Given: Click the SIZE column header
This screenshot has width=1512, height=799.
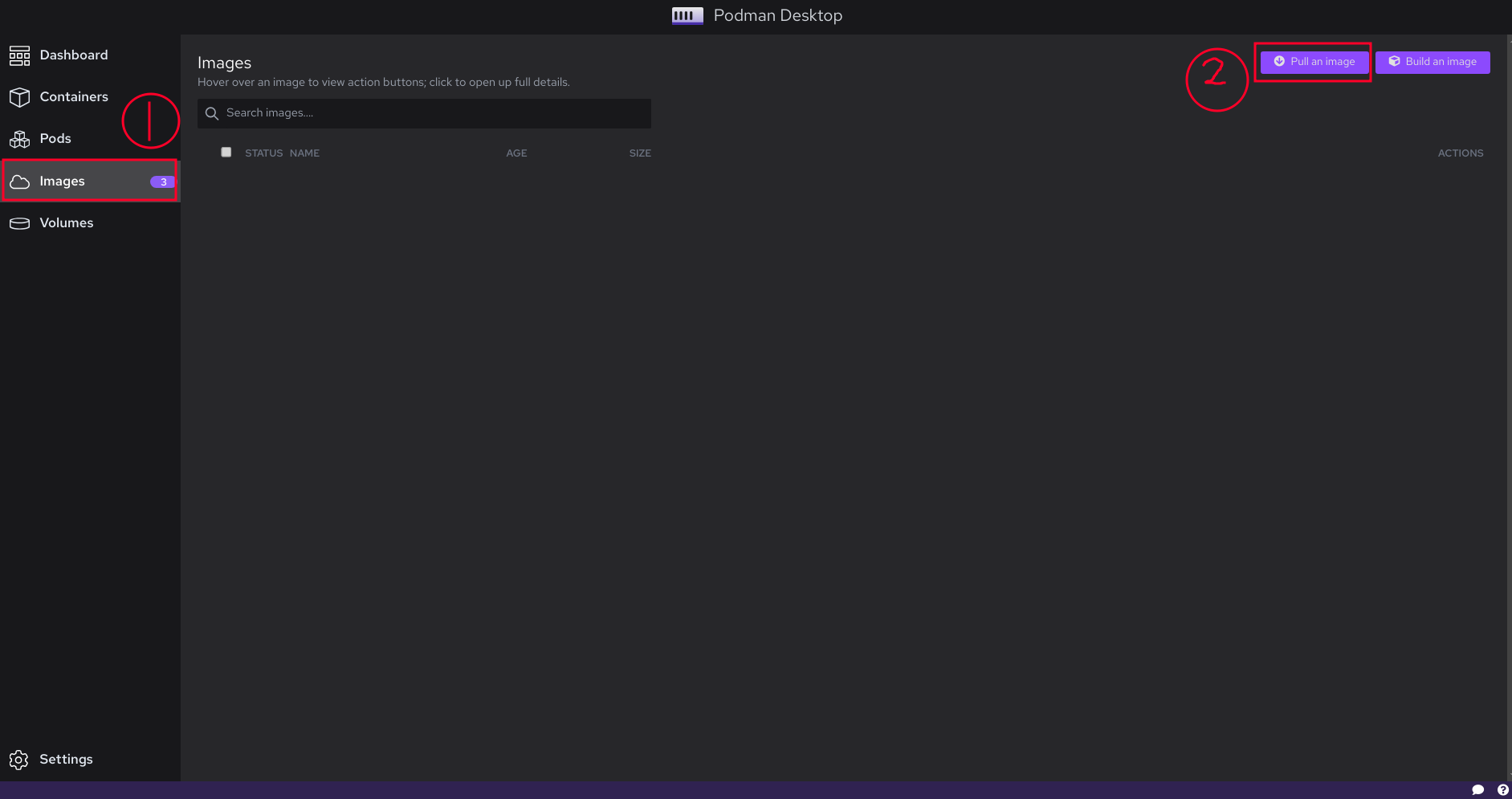Looking at the screenshot, I should pos(640,153).
